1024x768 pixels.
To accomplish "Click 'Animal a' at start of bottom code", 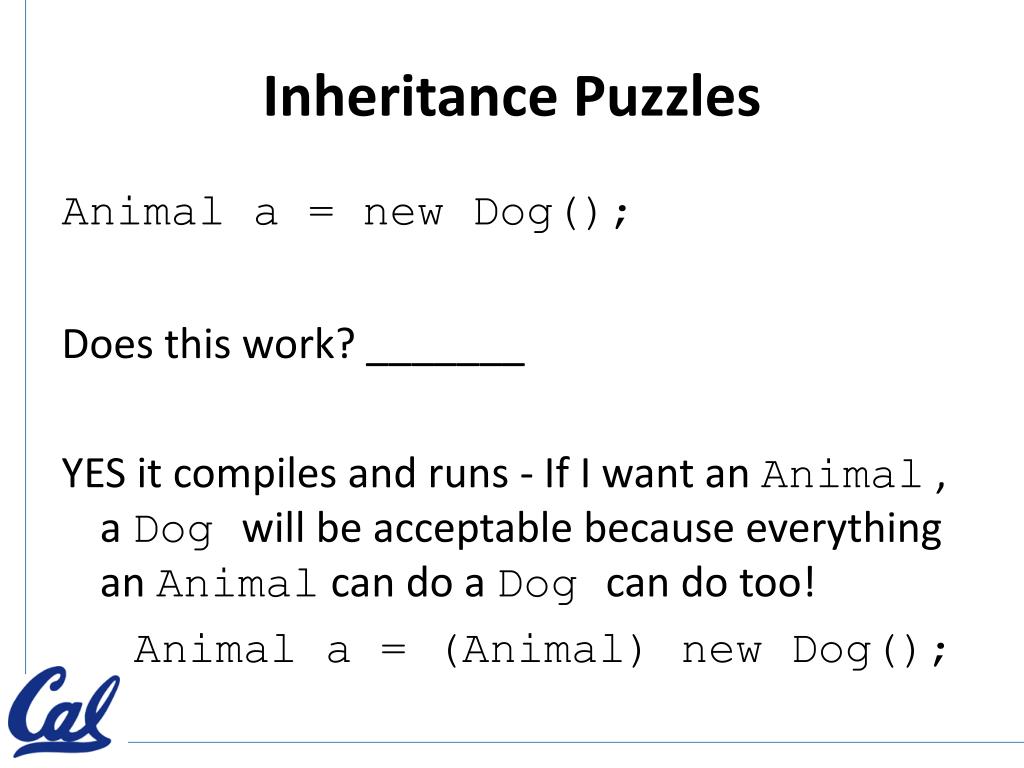I will (243, 650).
